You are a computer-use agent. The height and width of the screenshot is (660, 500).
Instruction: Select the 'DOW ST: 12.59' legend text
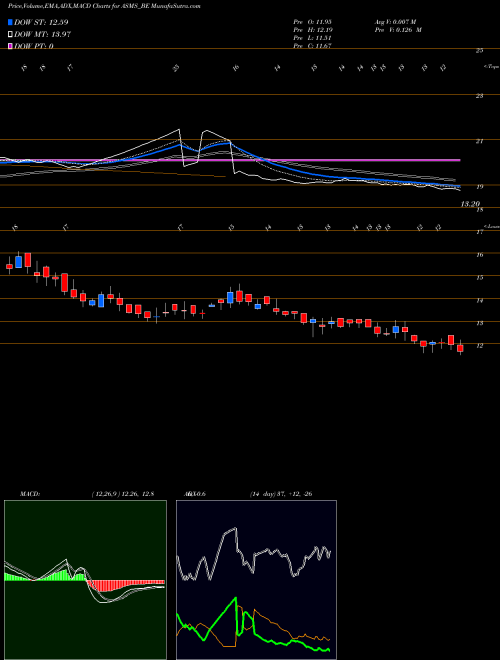(41, 22)
